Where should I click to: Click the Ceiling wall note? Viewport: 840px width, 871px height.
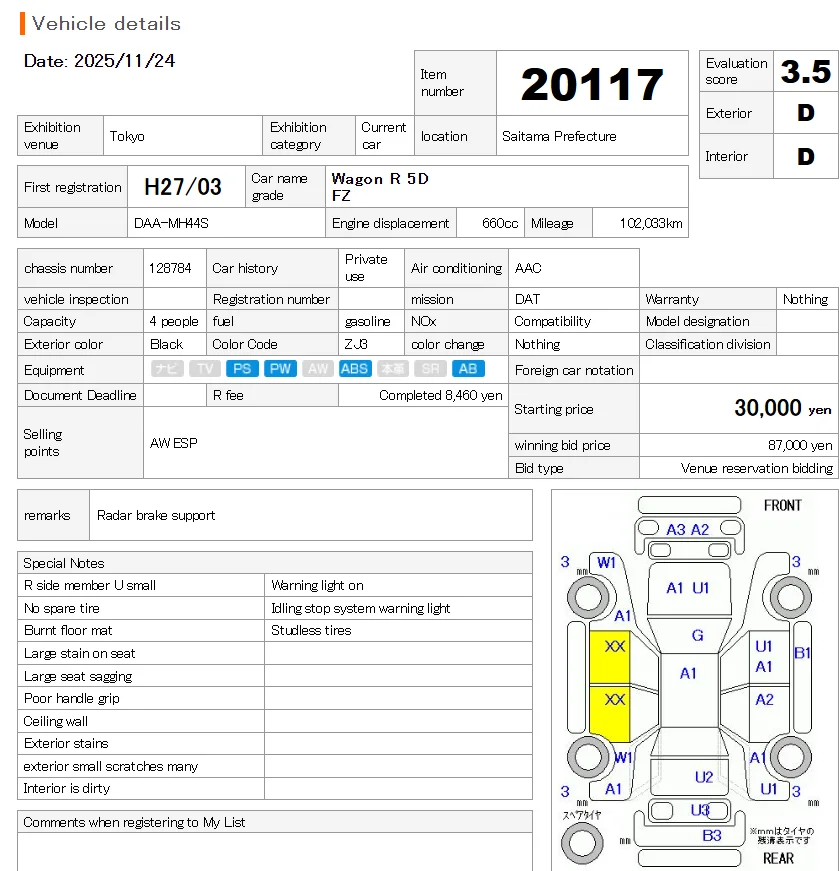[56, 722]
